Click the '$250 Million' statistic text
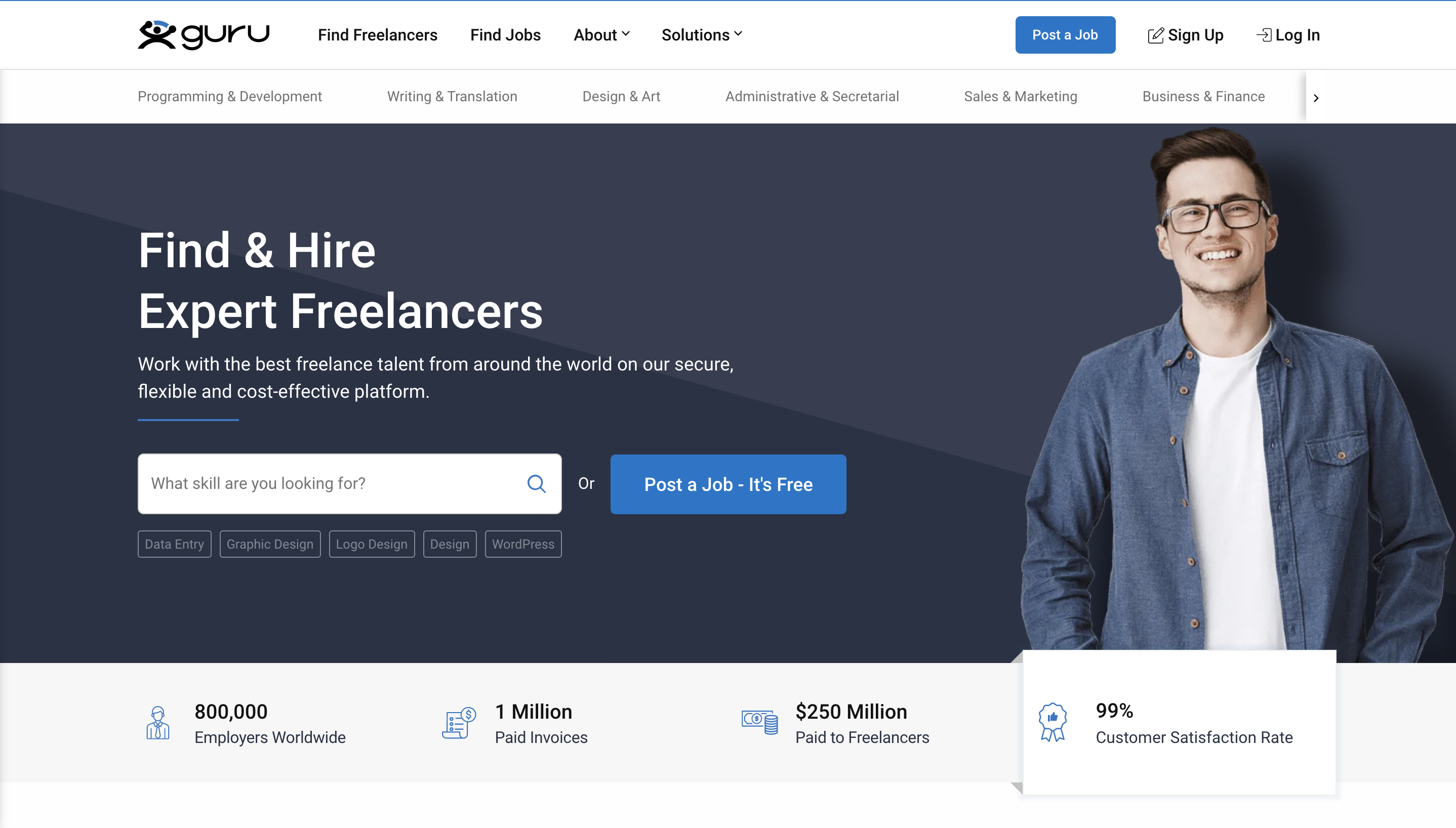 [852, 711]
